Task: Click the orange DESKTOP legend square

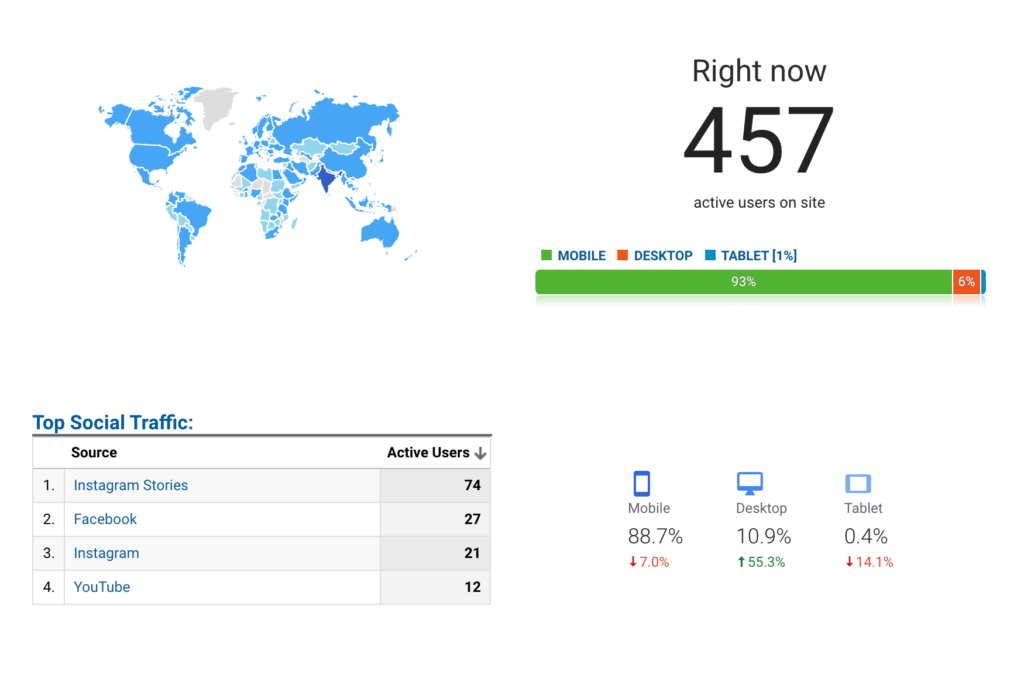Action: (622, 255)
